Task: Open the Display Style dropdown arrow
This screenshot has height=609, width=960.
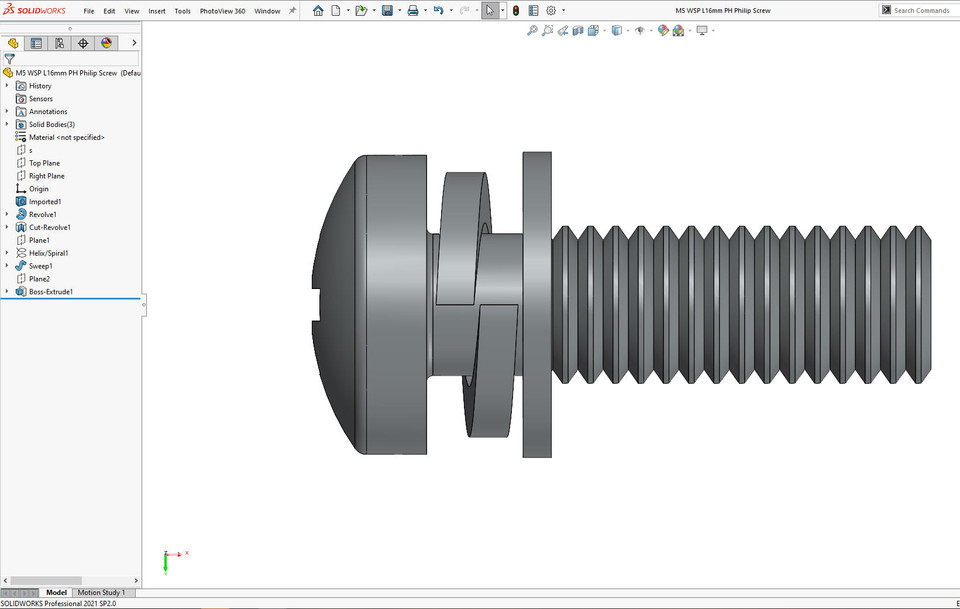Action: tap(627, 30)
